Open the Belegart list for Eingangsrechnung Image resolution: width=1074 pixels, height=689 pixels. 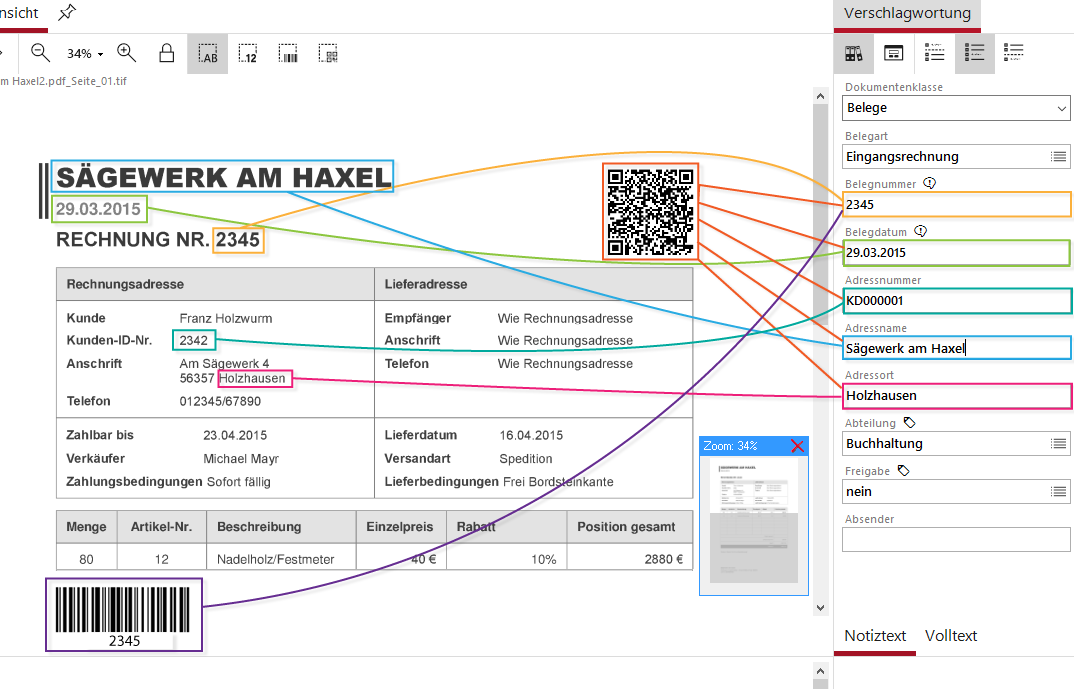pyautogui.click(x=1059, y=156)
